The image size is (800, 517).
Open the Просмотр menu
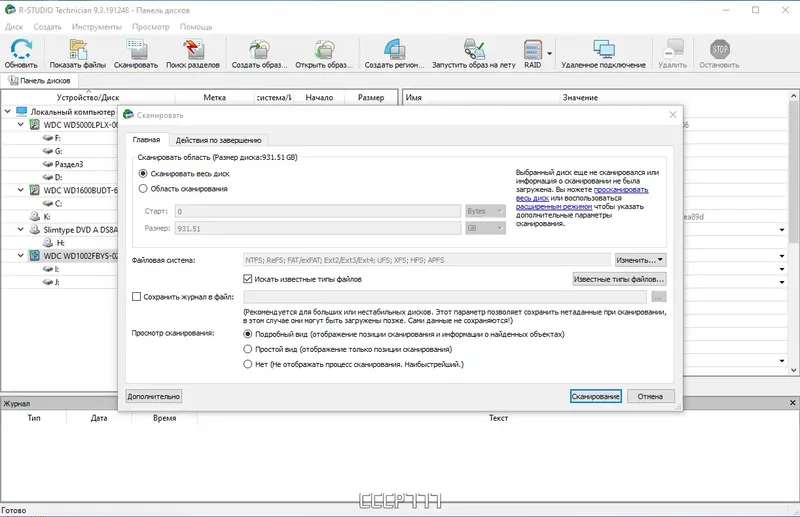[x=151, y=27]
